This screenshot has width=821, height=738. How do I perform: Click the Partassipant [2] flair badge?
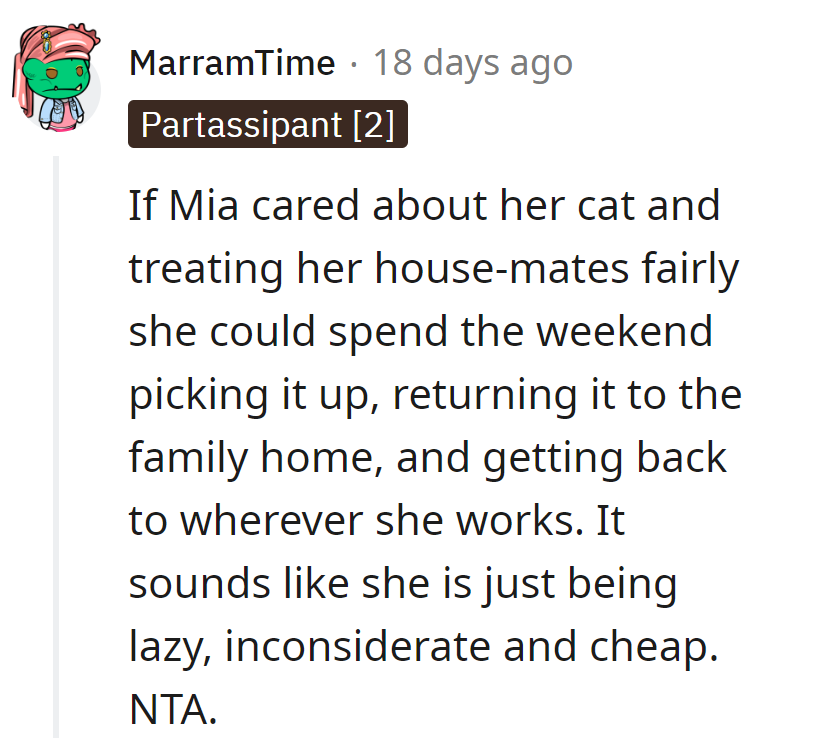point(267,126)
